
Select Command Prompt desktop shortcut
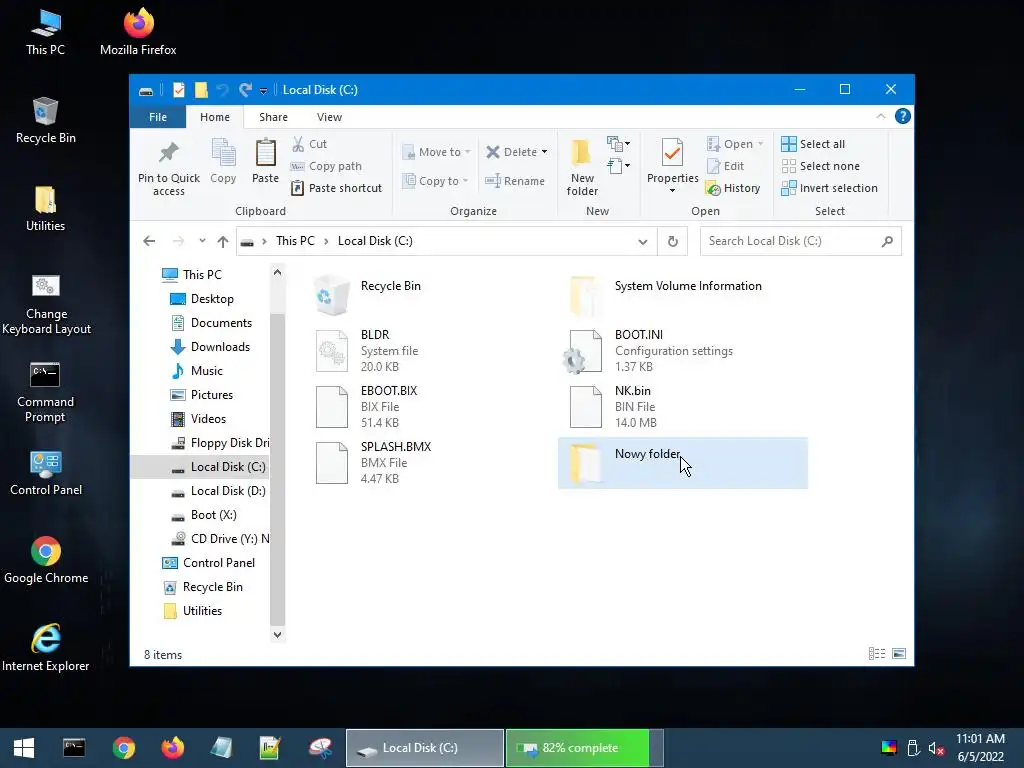click(45, 392)
